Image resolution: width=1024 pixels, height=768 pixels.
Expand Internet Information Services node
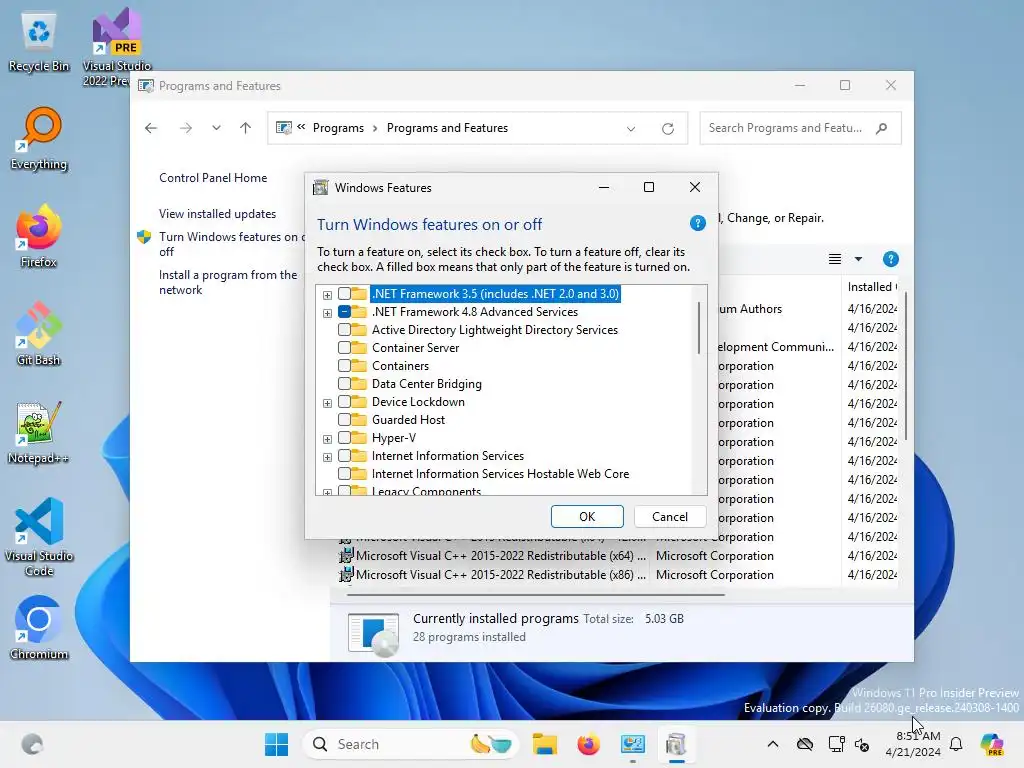pos(327,457)
